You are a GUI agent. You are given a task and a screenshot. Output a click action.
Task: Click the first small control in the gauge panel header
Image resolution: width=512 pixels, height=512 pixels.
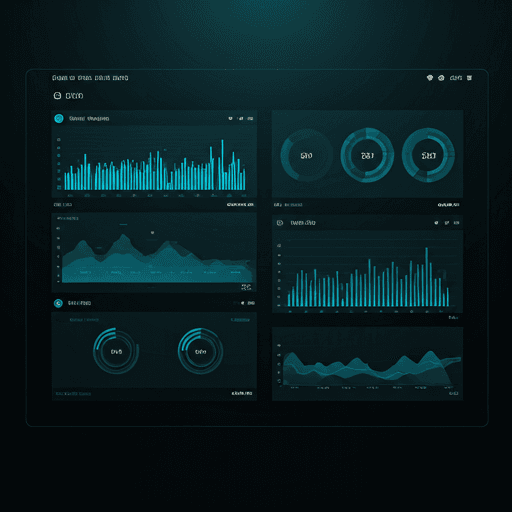[242, 303]
